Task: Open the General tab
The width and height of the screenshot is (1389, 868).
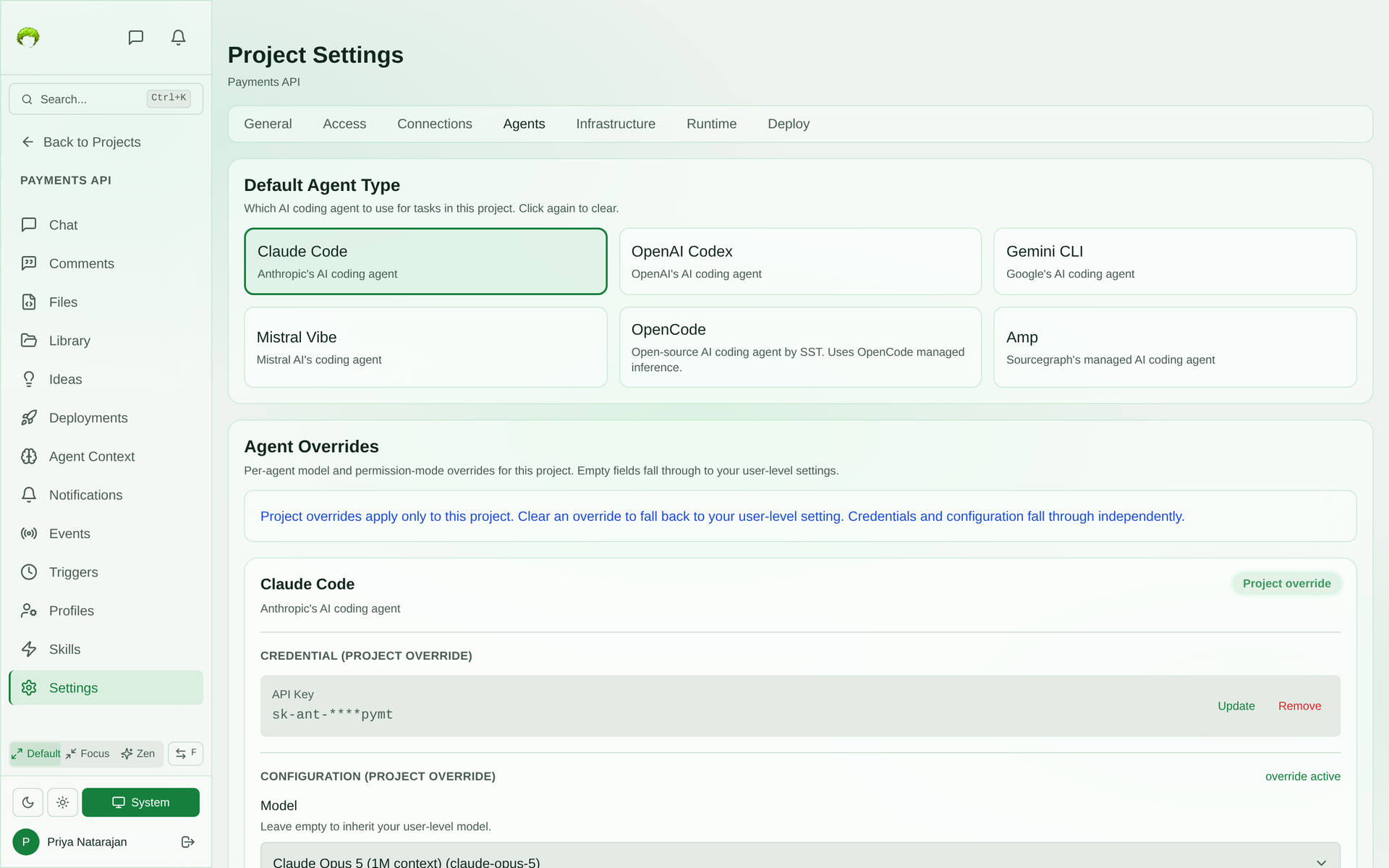Action: pyautogui.click(x=268, y=124)
